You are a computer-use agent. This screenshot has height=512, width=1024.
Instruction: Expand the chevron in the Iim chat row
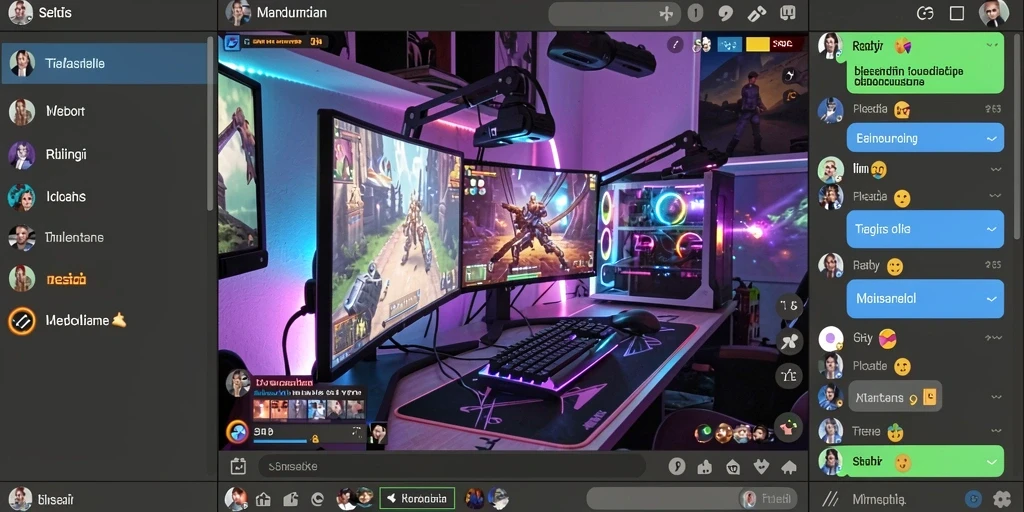click(x=995, y=169)
